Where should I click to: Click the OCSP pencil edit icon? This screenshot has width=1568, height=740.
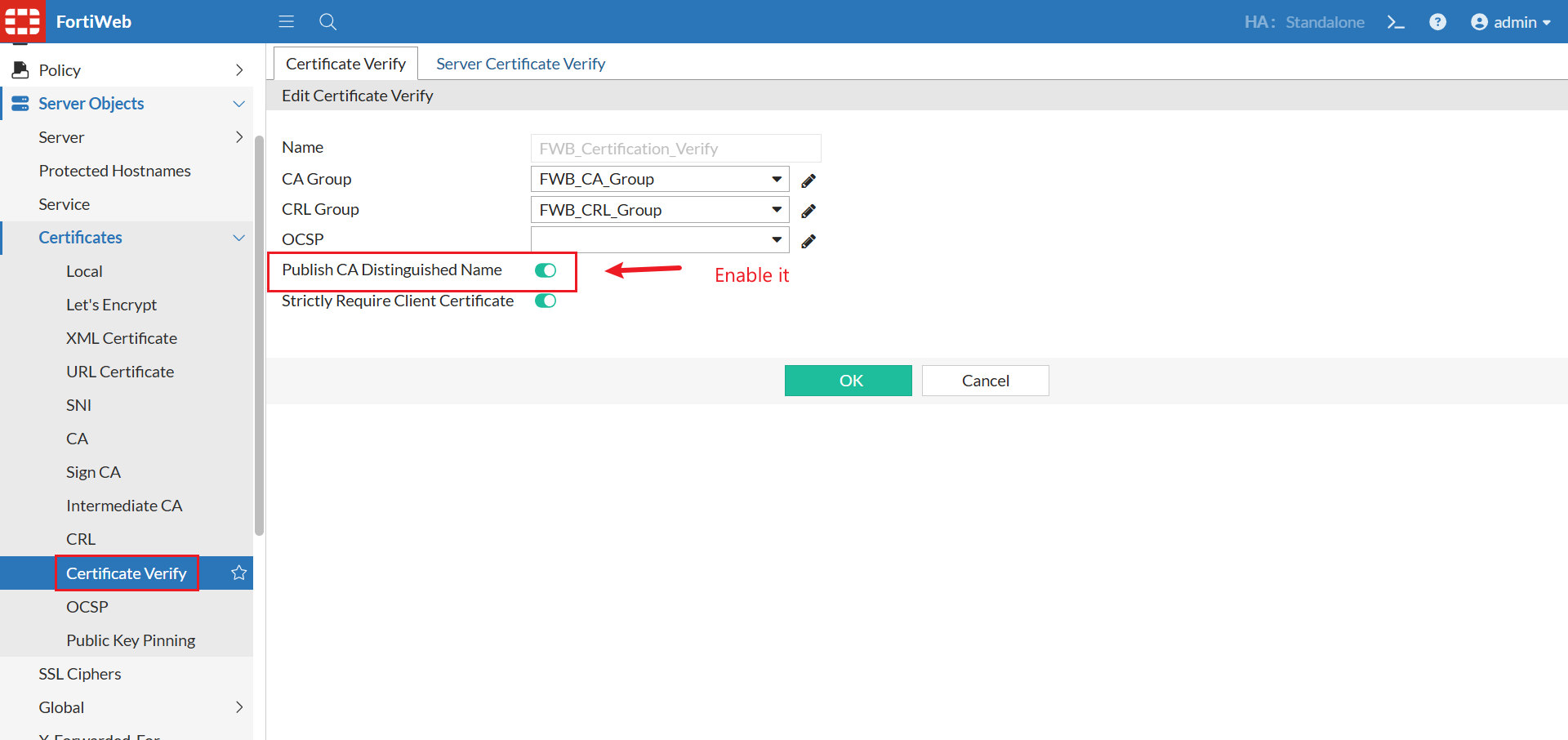click(808, 241)
